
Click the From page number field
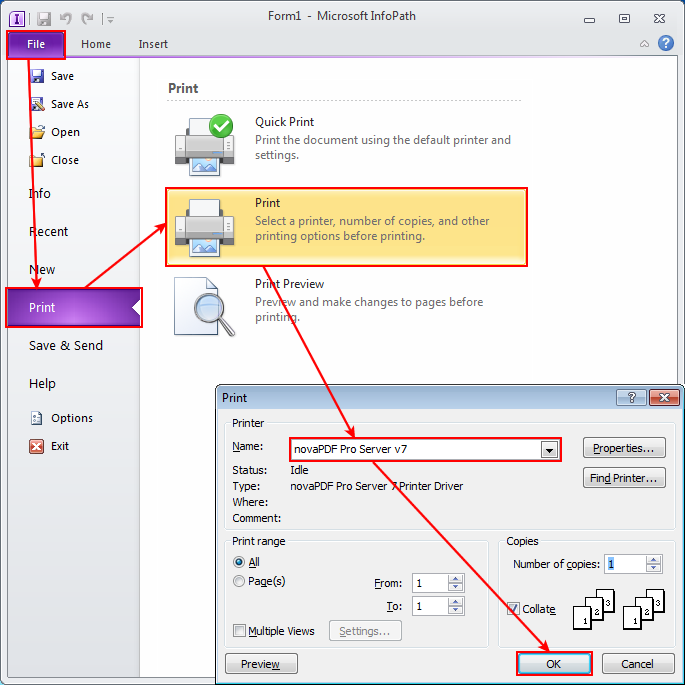point(430,583)
